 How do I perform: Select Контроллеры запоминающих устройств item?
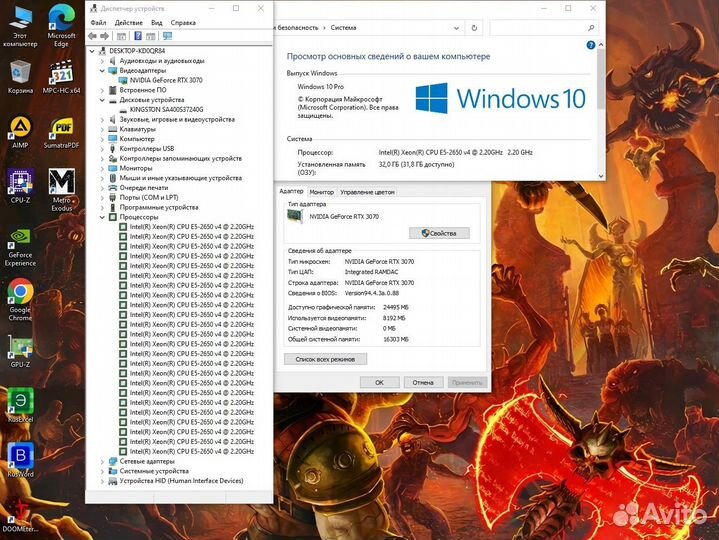[x=181, y=158]
